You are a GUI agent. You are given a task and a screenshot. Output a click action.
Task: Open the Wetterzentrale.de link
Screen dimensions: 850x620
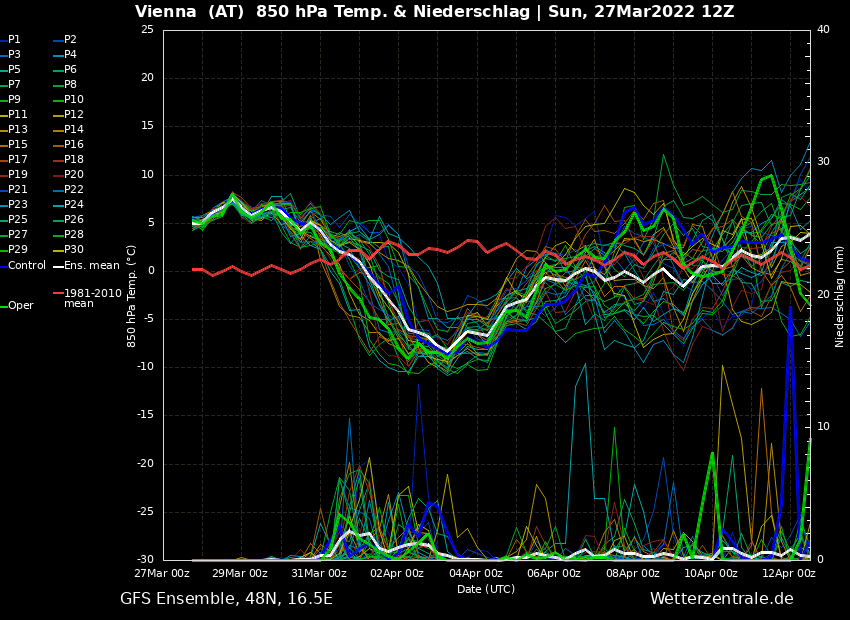click(x=721, y=599)
